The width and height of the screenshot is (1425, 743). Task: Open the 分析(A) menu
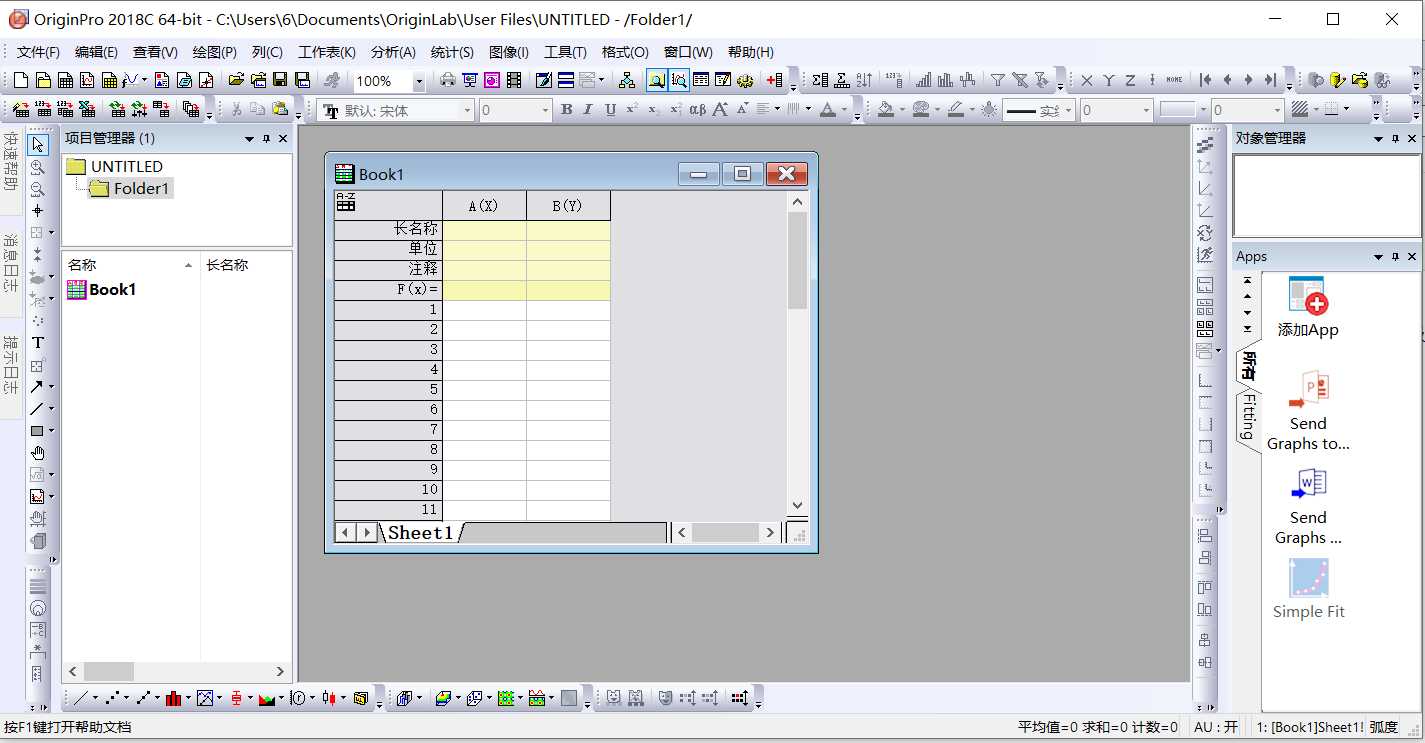pos(393,52)
